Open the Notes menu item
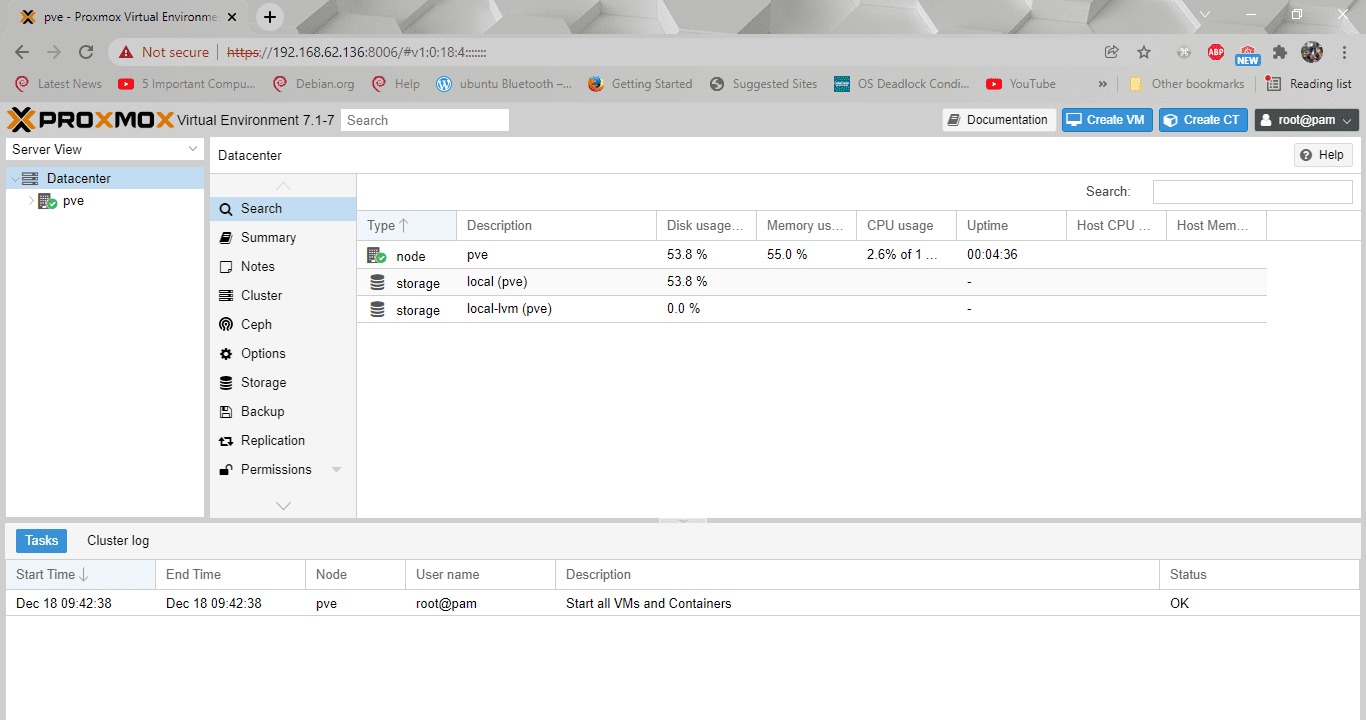Screen dimensions: 1366x720 pyautogui.click(x=283, y=266)
